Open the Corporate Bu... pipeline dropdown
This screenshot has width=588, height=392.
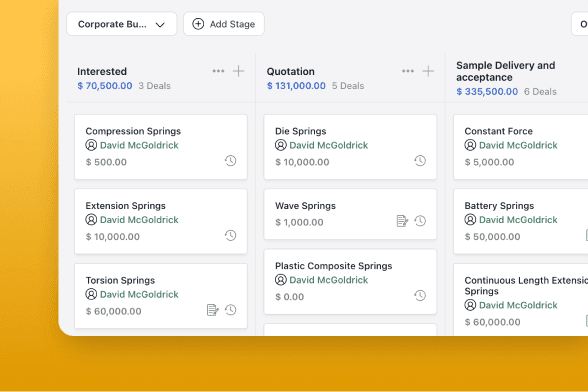(x=122, y=24)
